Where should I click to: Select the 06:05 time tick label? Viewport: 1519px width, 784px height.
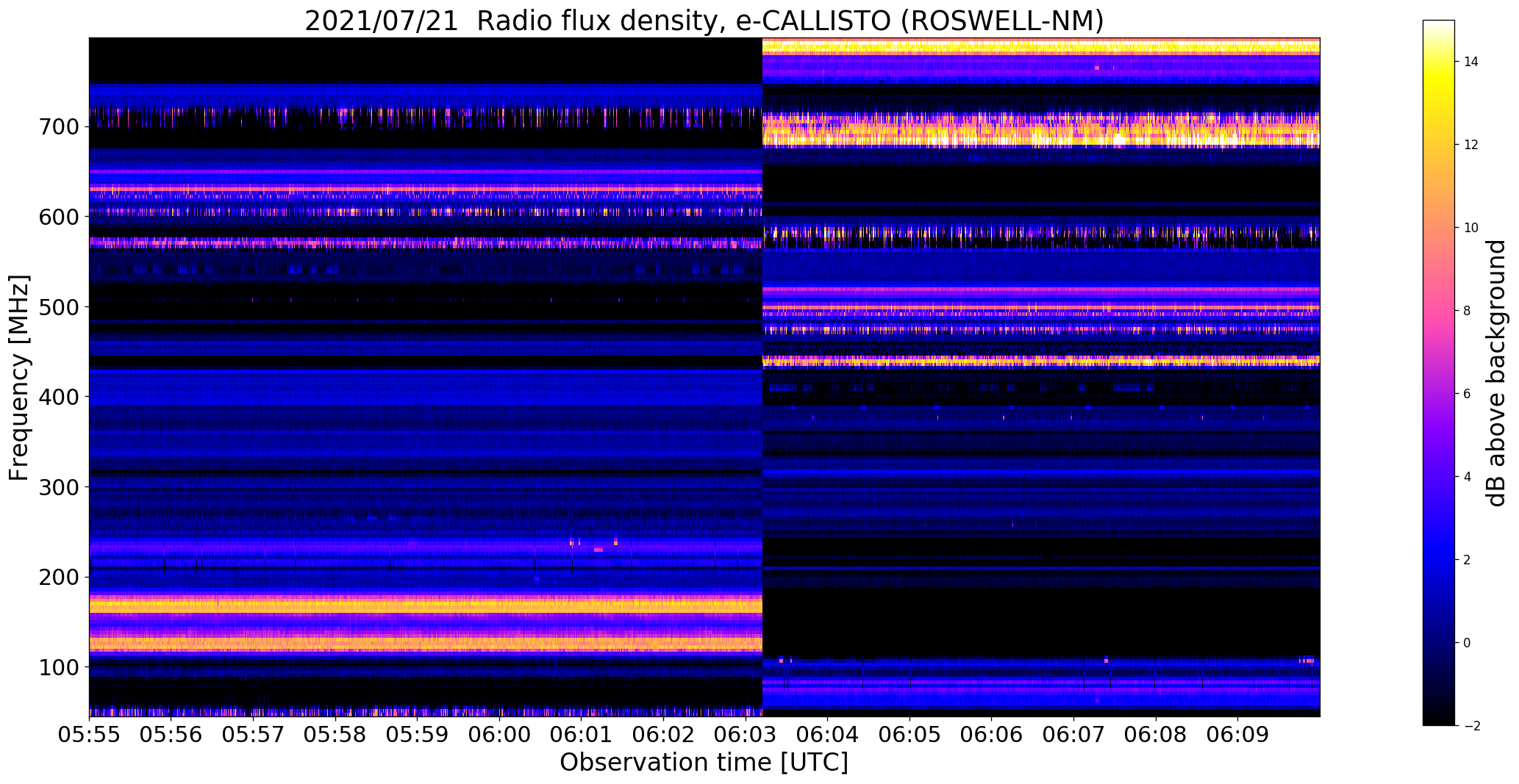909,736
